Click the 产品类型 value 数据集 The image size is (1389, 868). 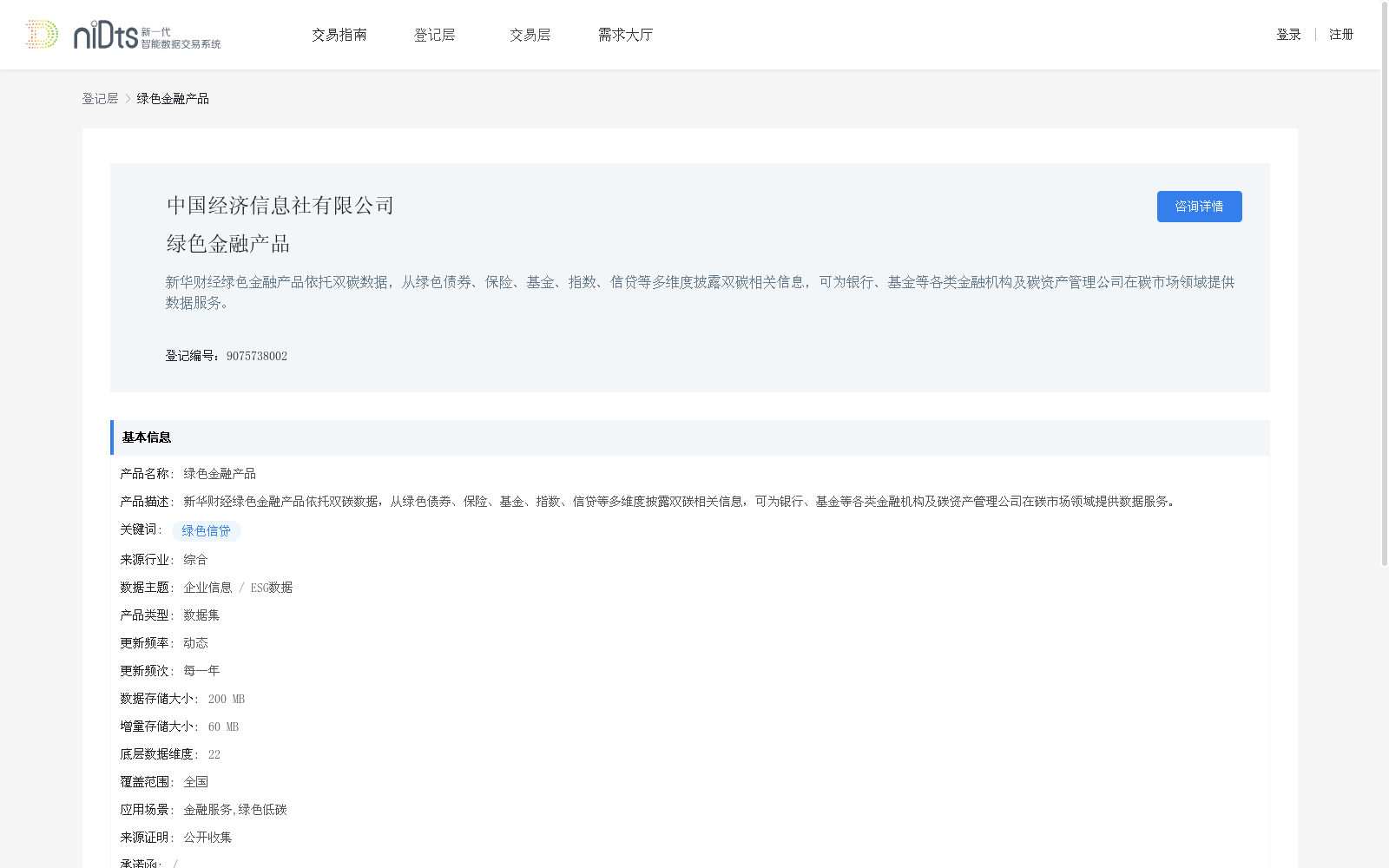pyautogui.click(x=201, y=615)
